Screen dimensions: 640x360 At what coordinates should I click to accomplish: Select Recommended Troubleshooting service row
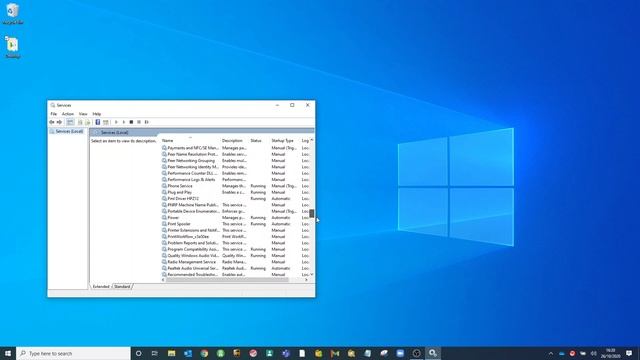pyautogui.click(x=236, y=274)
